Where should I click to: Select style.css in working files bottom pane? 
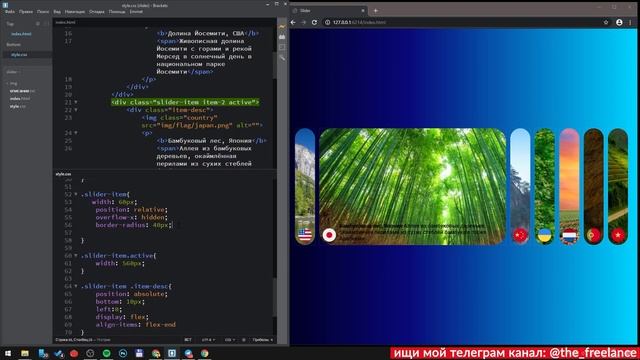click(19, 54)
